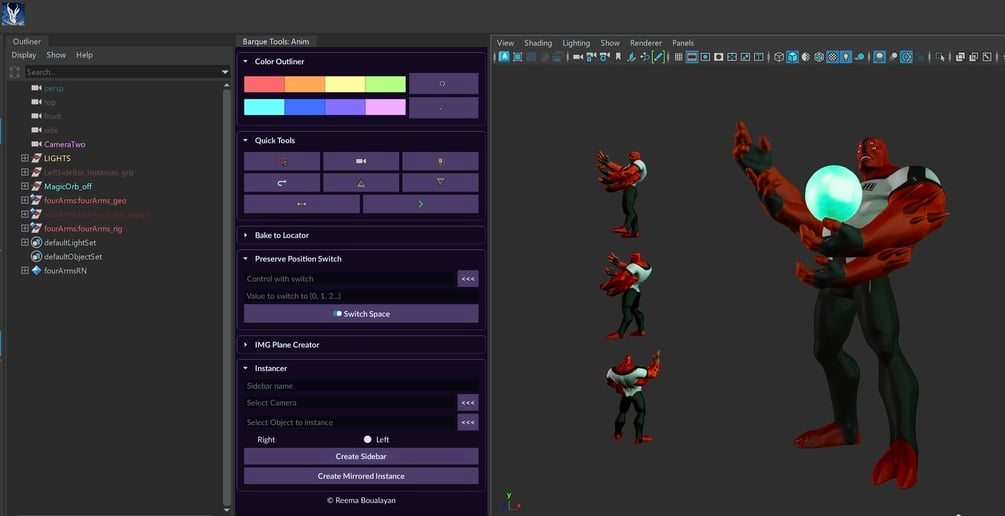
Task: Click the Select Camera icon in viewport toolbar
Action: [x=577, y=56]
